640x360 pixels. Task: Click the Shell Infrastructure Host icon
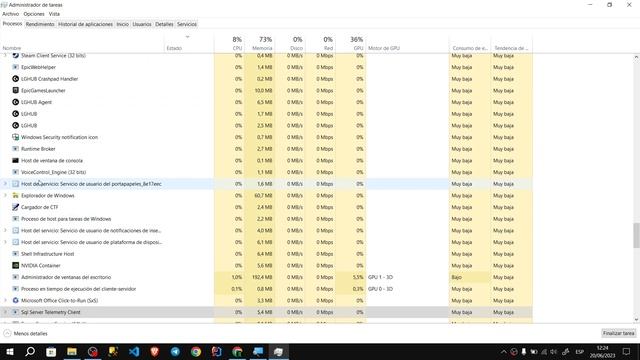pyautogui.click(x=16, y=254)
